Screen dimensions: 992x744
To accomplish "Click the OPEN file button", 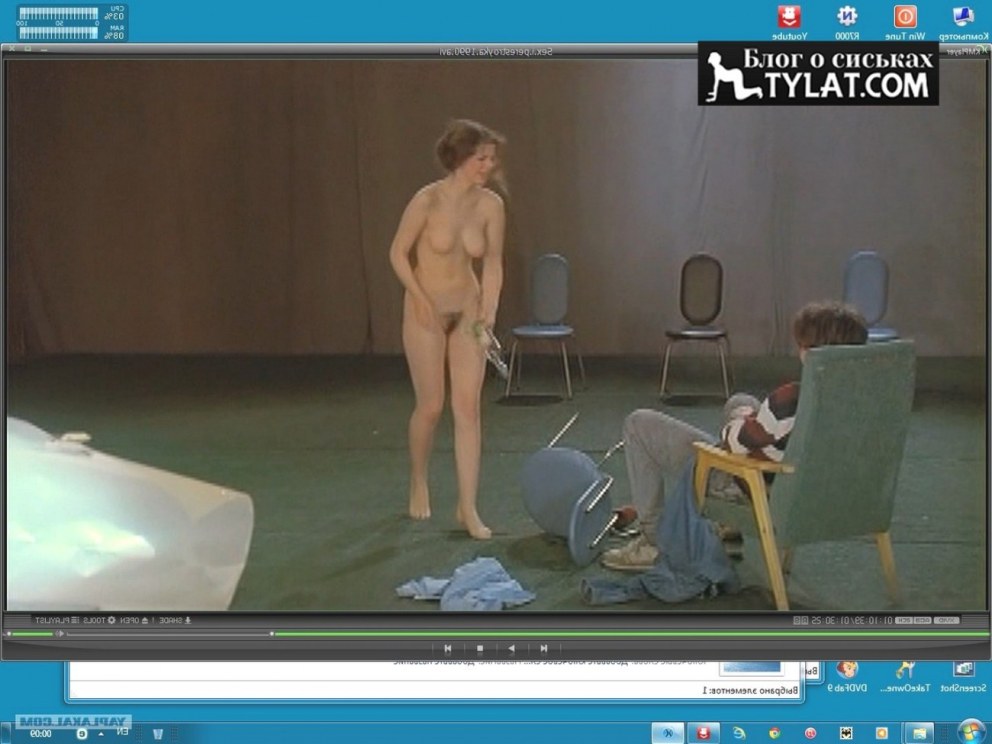I will (x=129, y=621).
